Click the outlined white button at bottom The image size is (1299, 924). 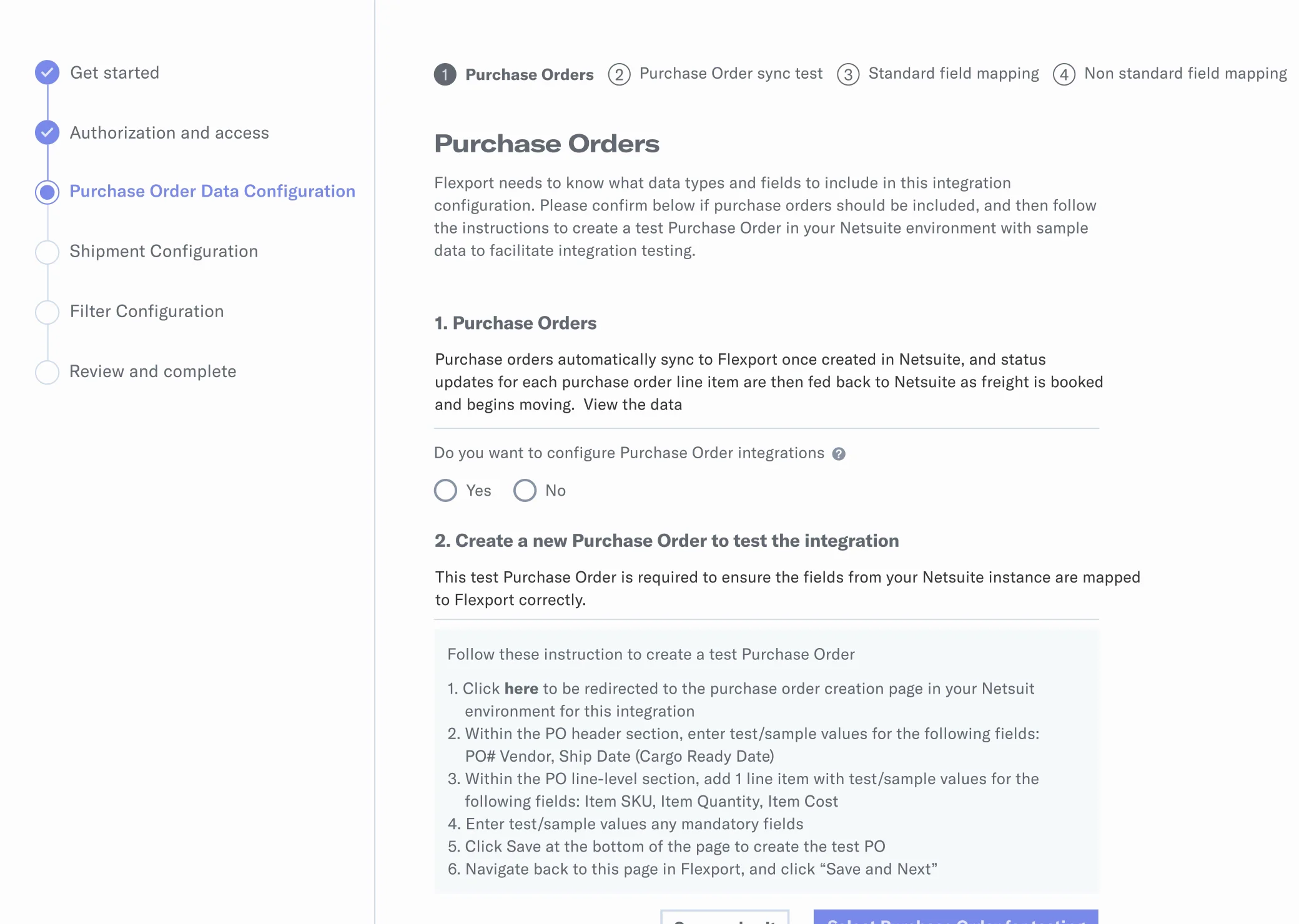[725, 917]
